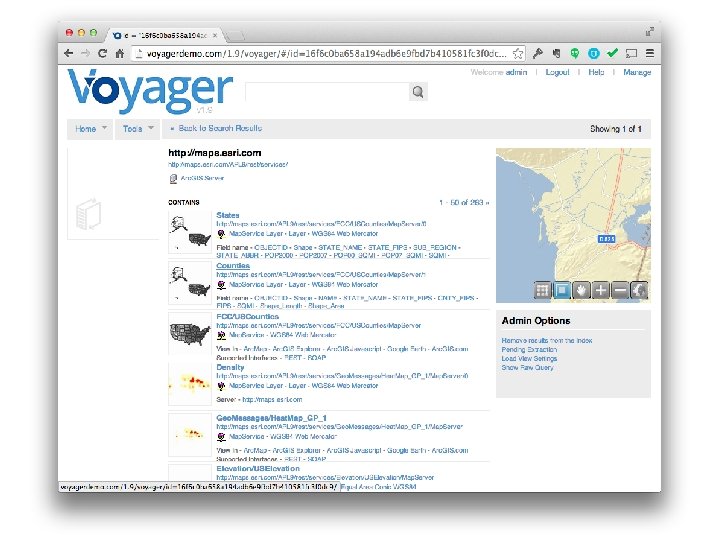Image resolution: width=720 pixels, height=540 pixels.
Task: Click the admin user link
Action: pos(516,72)
